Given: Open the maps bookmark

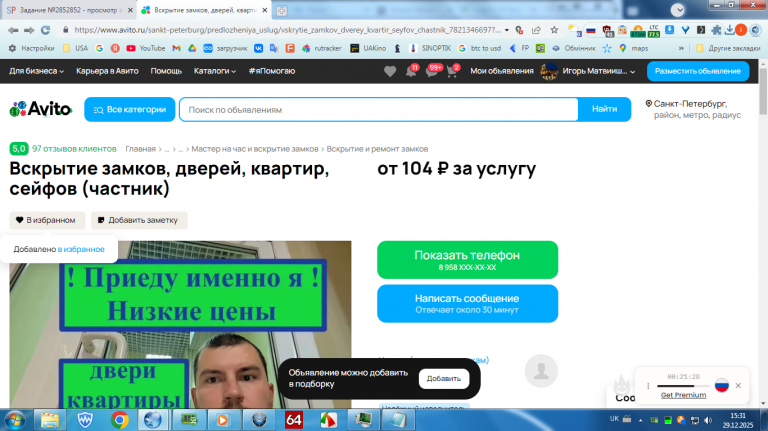Looking at the screenshot, I should (x=634, y=48).
